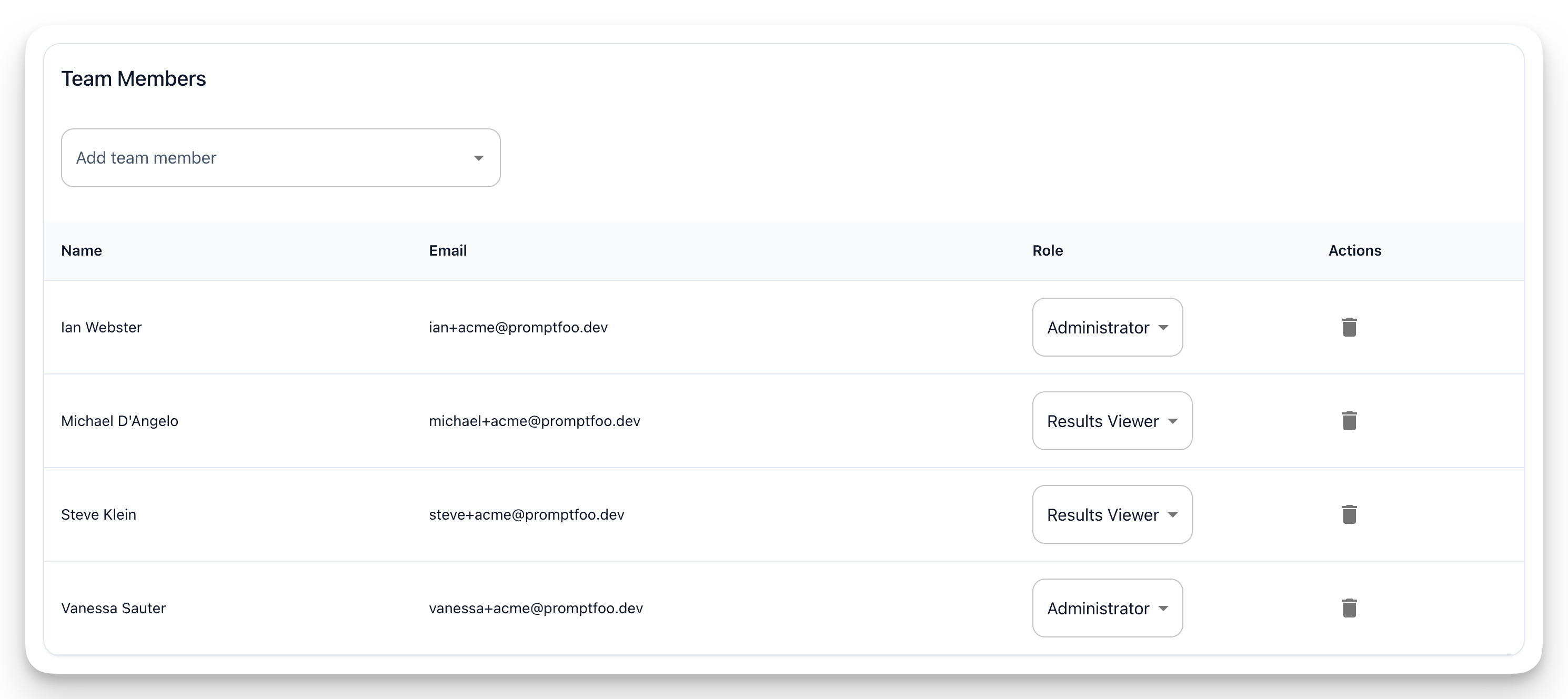Click the Team Members heading
This screenshot has width=1568, height=699.
pos(133,79)
